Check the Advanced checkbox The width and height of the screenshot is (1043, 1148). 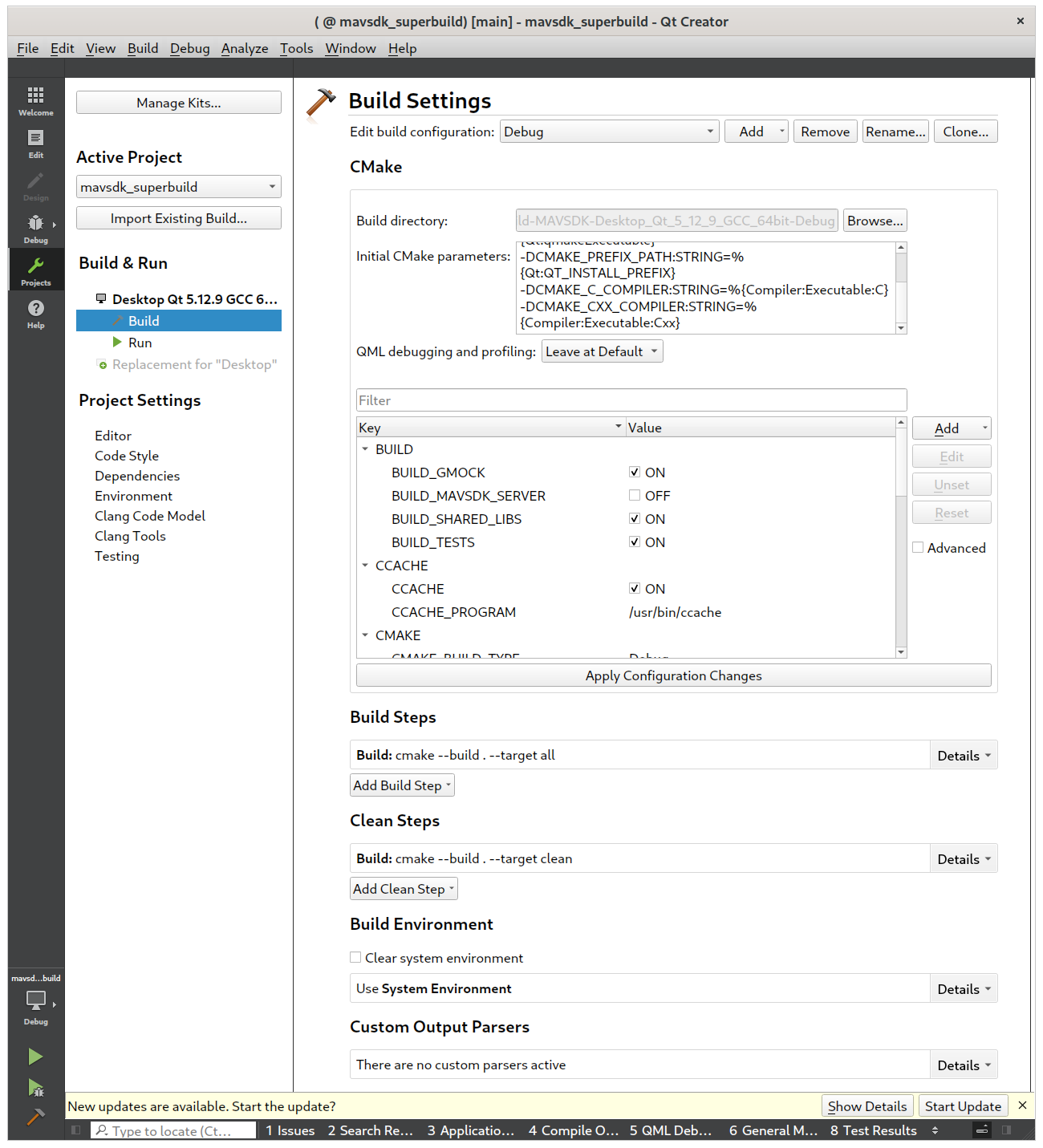(917, 547)
